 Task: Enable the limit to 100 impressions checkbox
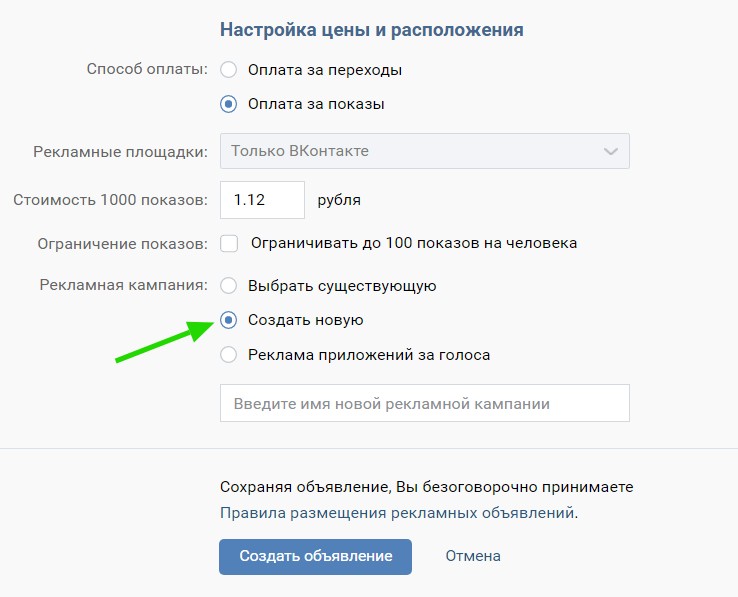[229, 244]
